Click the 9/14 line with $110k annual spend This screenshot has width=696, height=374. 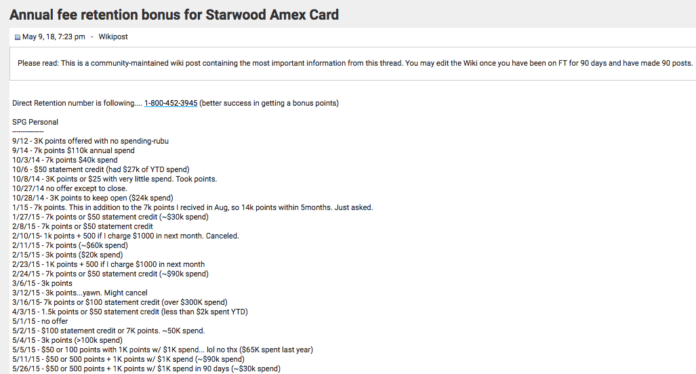tap(73, 150)
